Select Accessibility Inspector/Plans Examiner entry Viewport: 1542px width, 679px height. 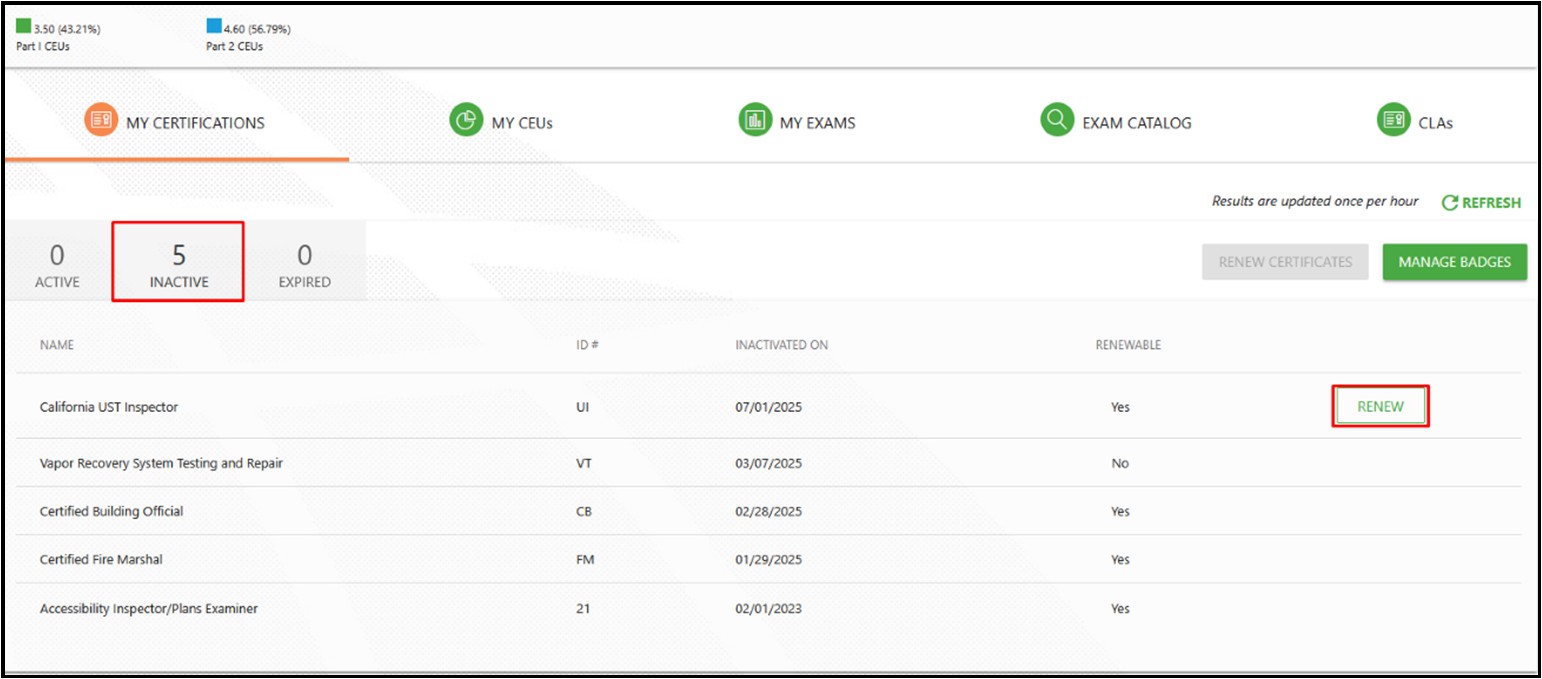point(149,608)
